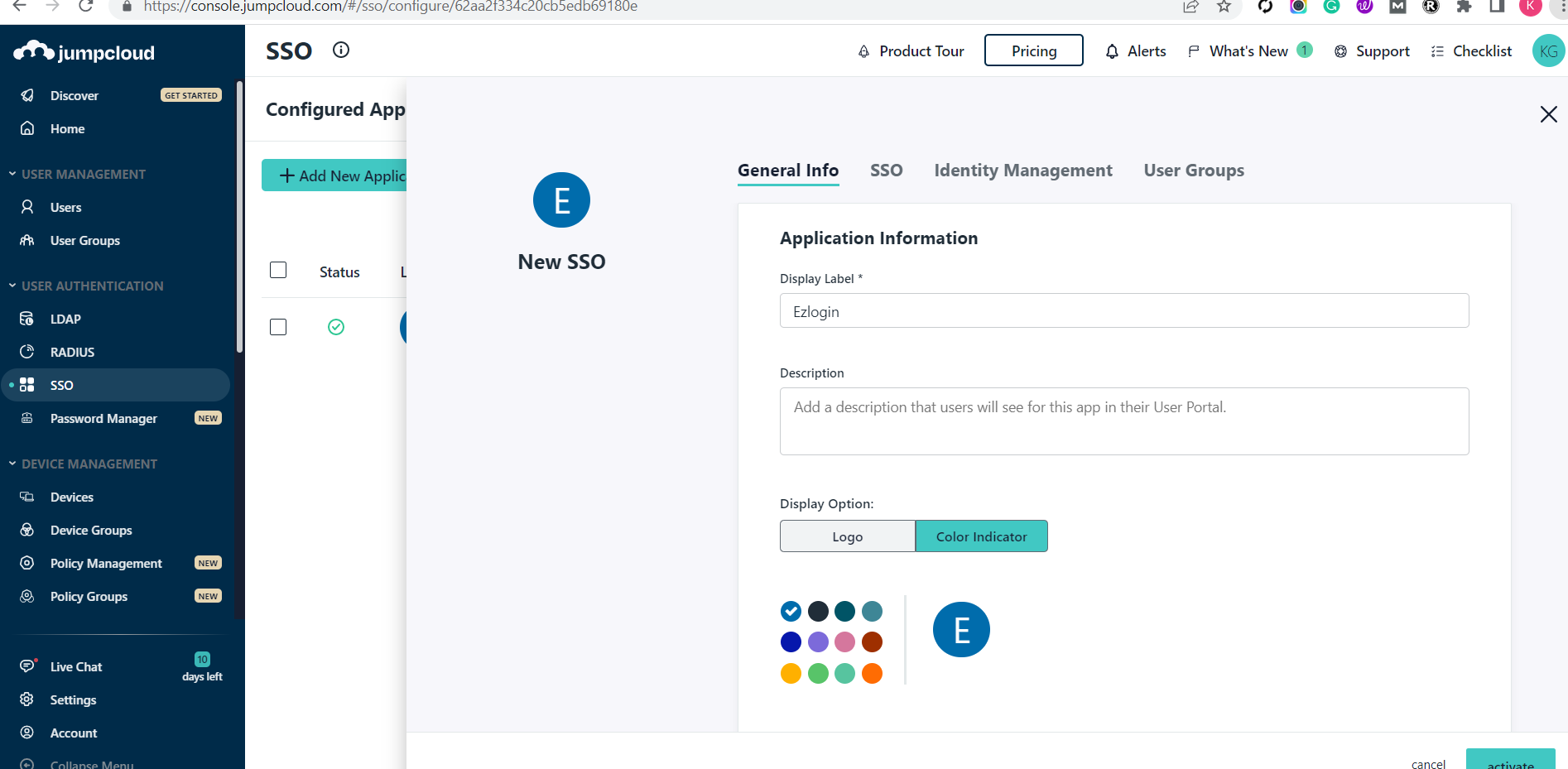Click the Policy Groups icon
This screenshot has width=1568, height=769.
(27, 596)
